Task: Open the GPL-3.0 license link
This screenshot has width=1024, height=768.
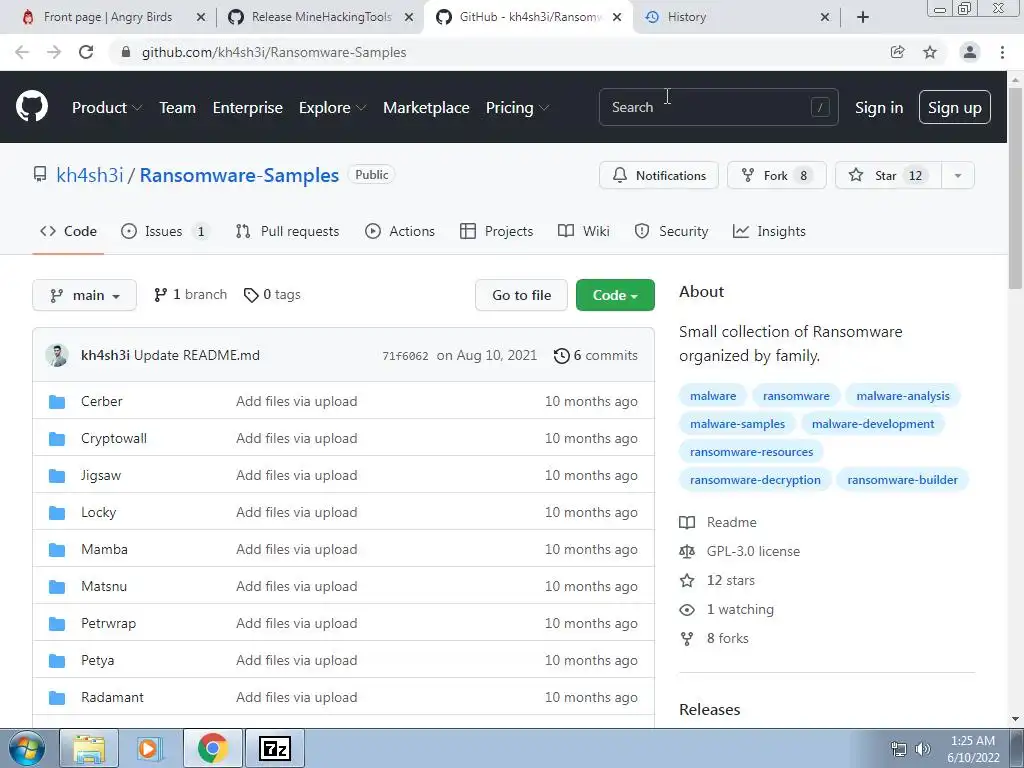Action: (x=752, y=551)
